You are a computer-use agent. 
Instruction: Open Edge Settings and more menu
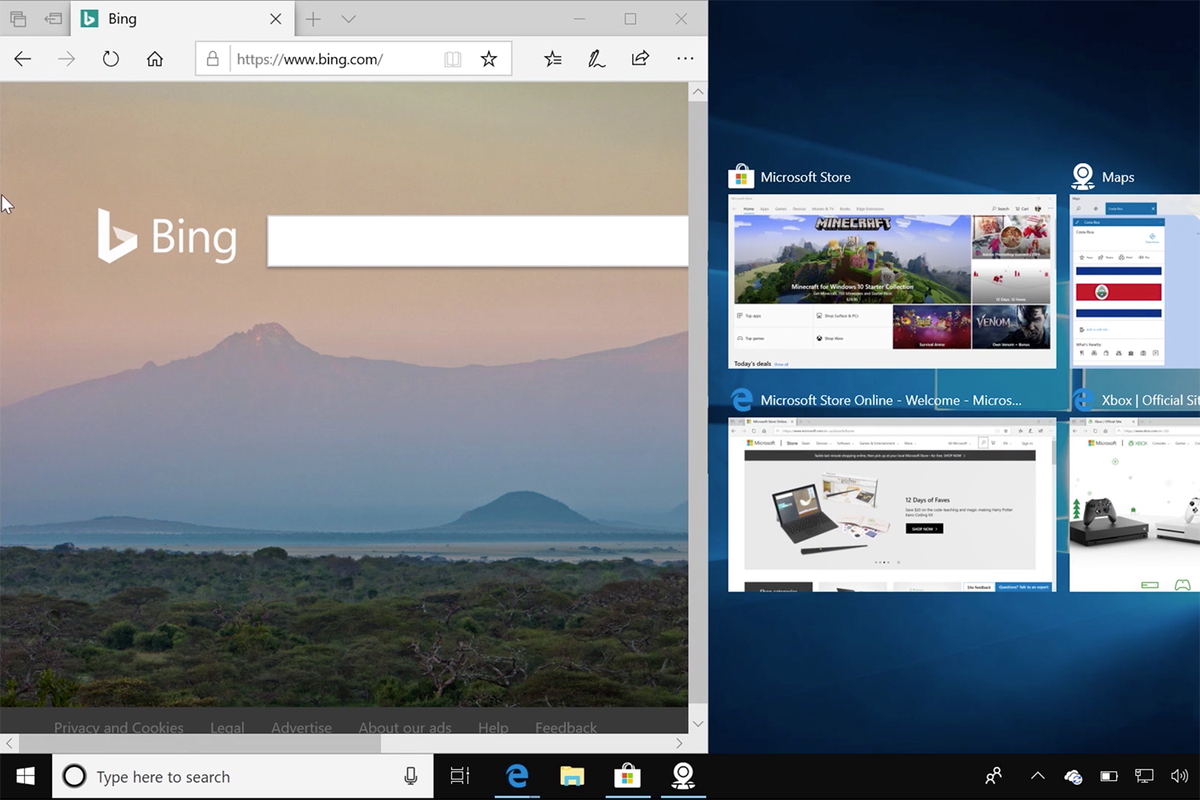click(x=685, y=59)
